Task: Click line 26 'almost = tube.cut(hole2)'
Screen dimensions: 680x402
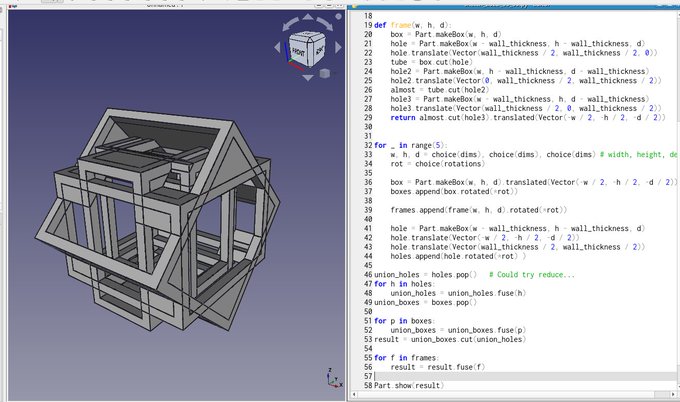Action: (x=439, y=90)
